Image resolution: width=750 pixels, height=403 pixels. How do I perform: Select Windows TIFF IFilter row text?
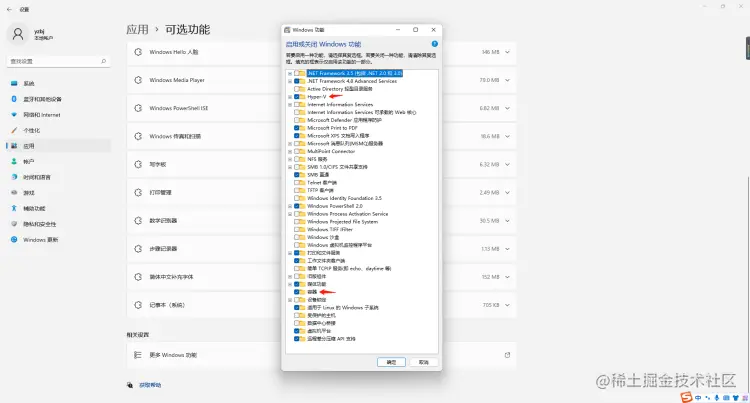tap(330, 229)
